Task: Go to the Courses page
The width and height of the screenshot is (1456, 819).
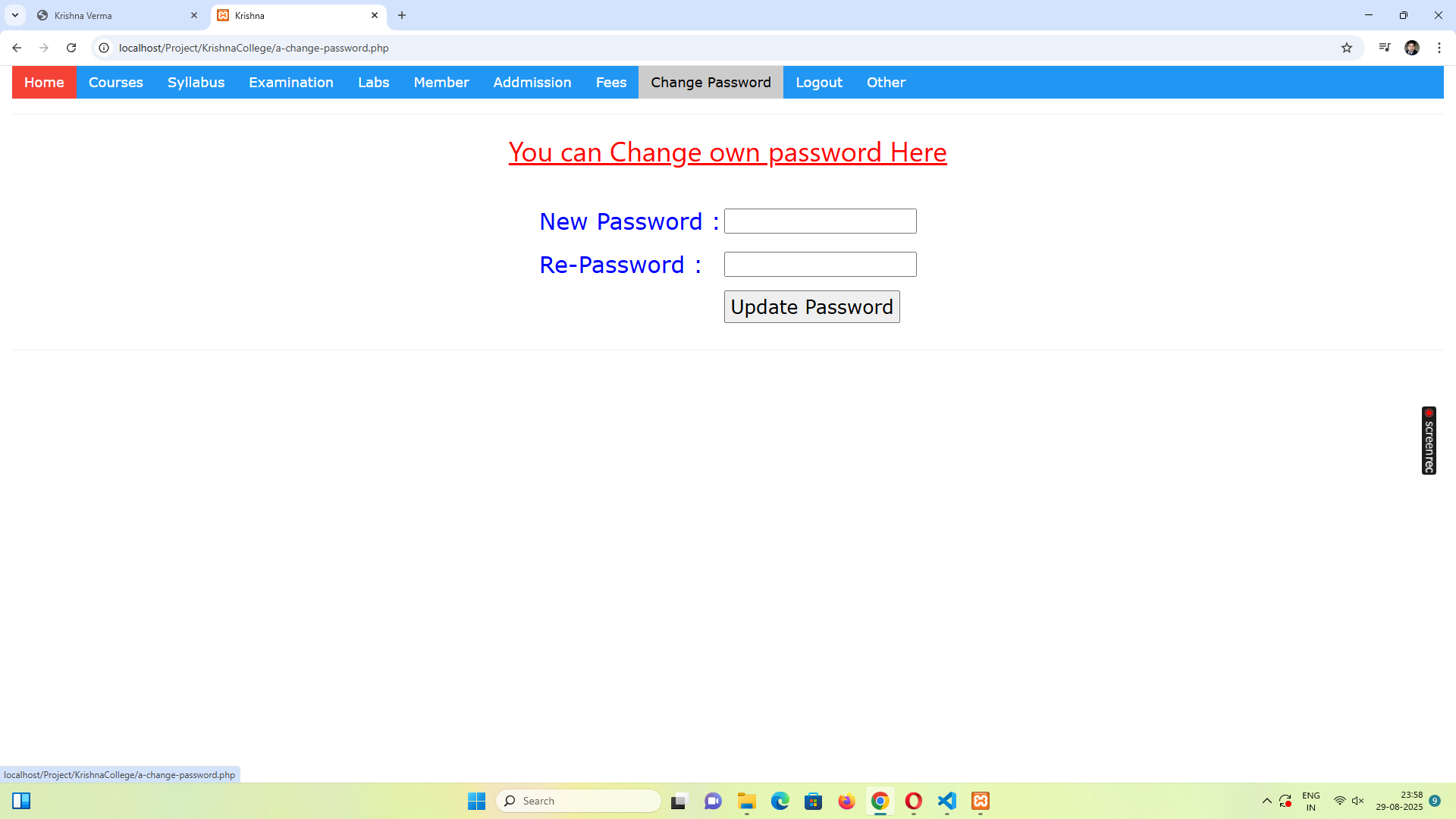Action: [x=116, y=82]
